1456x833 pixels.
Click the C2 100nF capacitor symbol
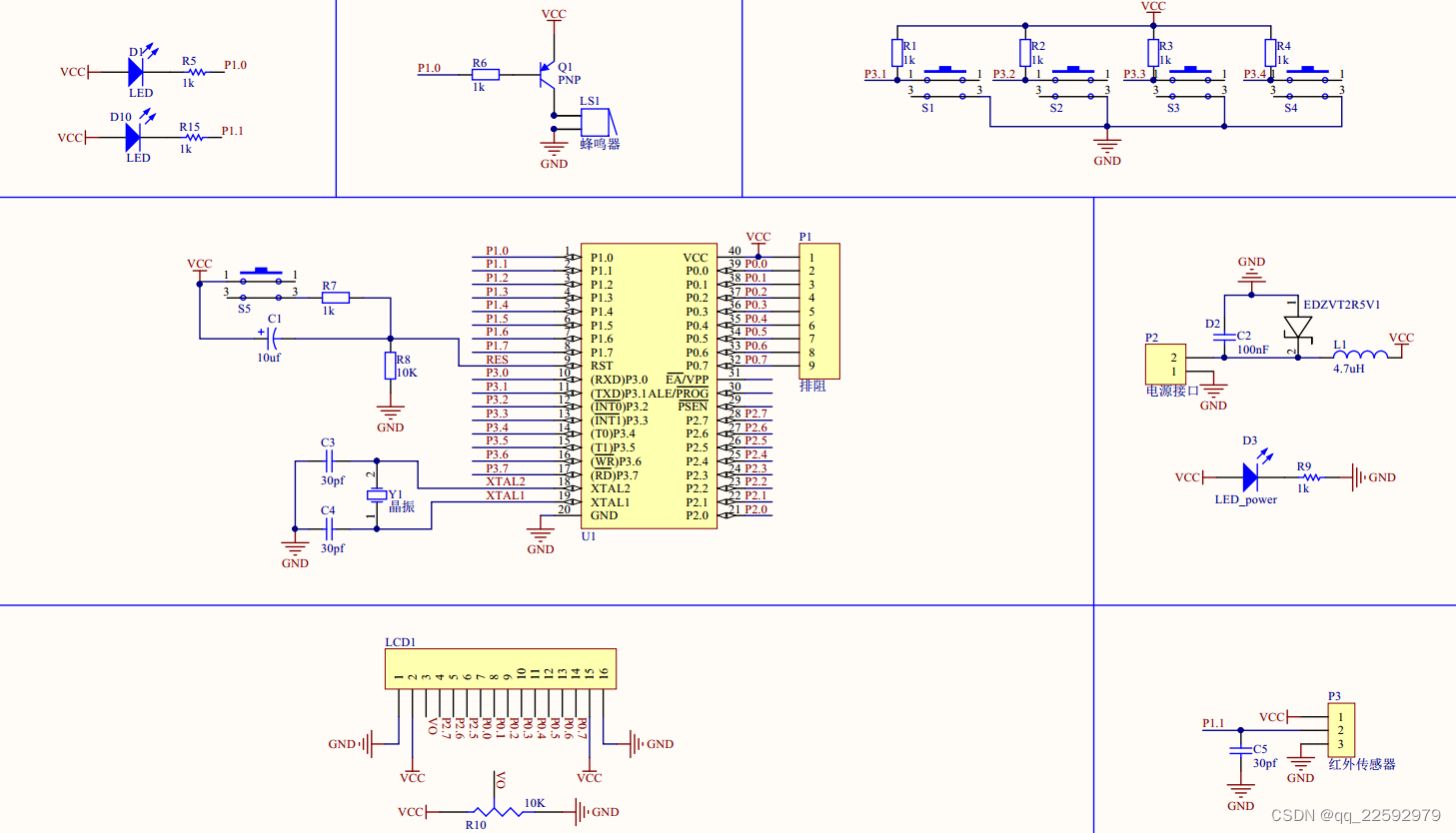[x=1224, y=339]
